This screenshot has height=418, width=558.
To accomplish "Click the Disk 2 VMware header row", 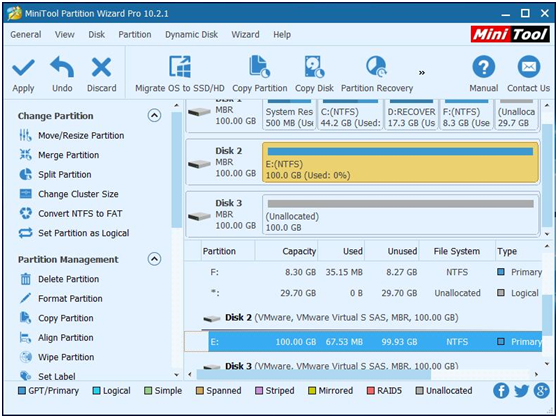I will tap(363, 317).
